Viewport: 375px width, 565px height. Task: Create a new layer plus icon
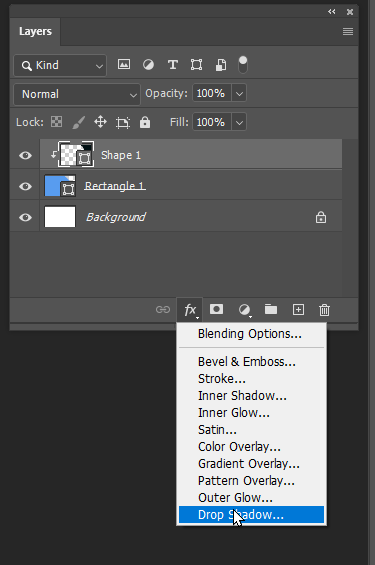pyautogui.click(x=298, y=310)
